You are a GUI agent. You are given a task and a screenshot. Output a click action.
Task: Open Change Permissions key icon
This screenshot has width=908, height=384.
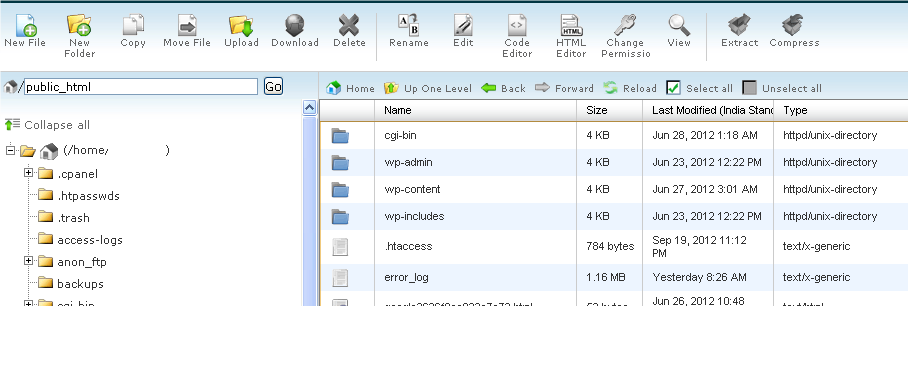[625, 25]
